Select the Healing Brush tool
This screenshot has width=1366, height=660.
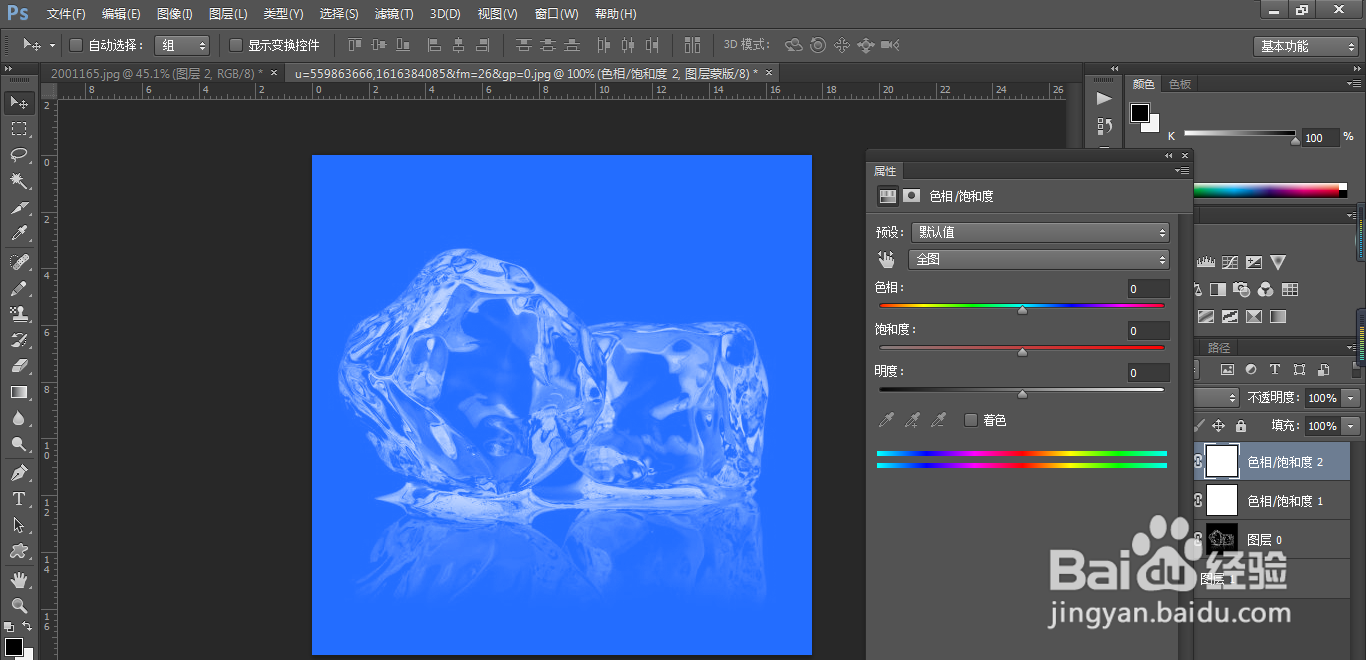[19, 262]
